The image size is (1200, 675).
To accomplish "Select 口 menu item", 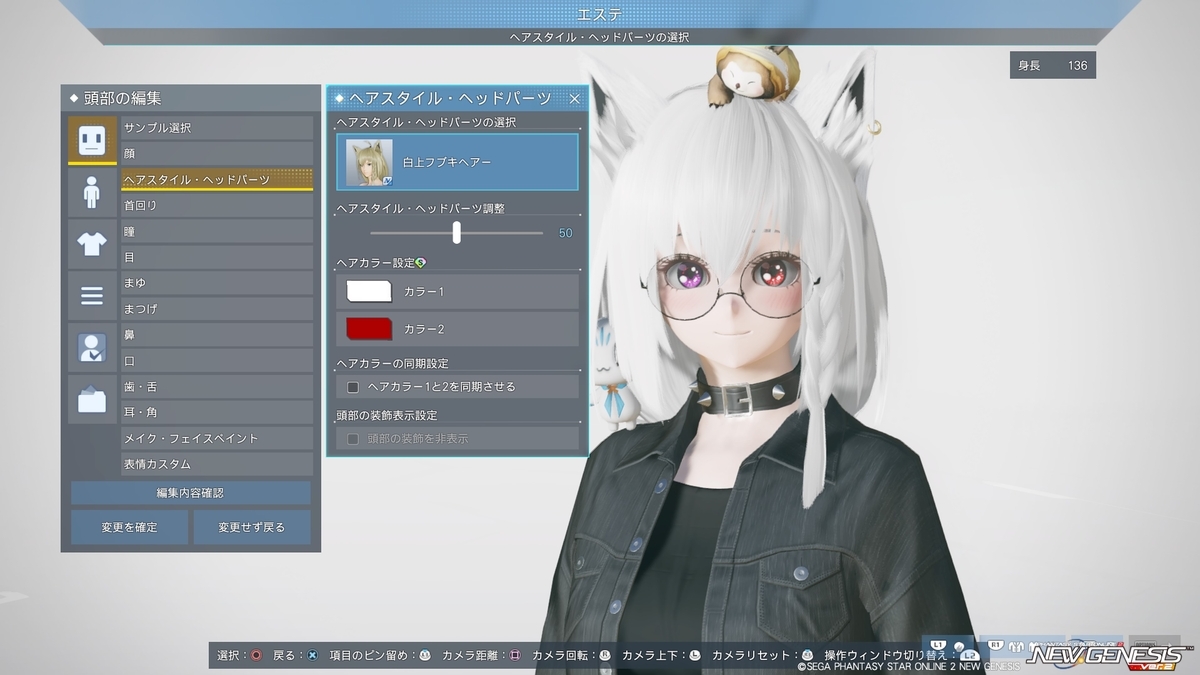I will click(217, 361).
